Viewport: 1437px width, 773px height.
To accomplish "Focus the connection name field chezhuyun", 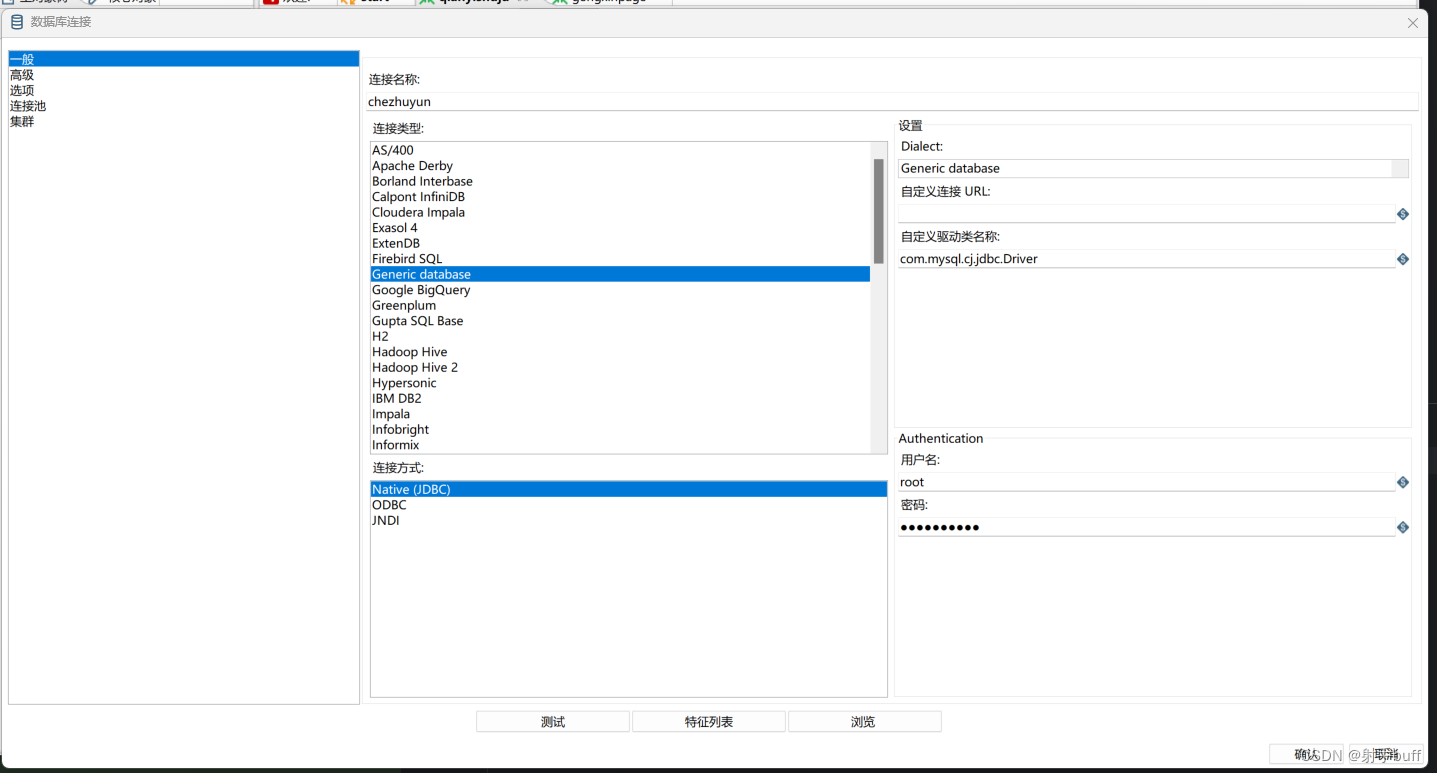I will pos(893,102).
